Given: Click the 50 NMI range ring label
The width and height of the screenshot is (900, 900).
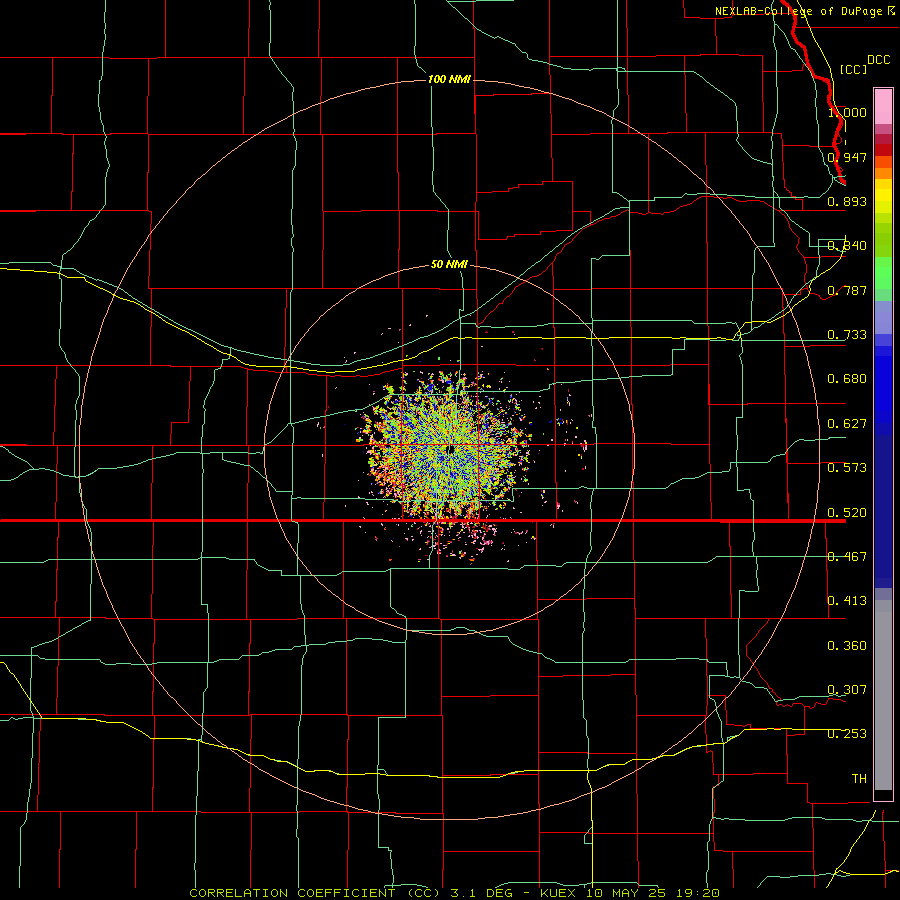Looking at the screenshot, I should pyautogui.click(x=449, y=264).
